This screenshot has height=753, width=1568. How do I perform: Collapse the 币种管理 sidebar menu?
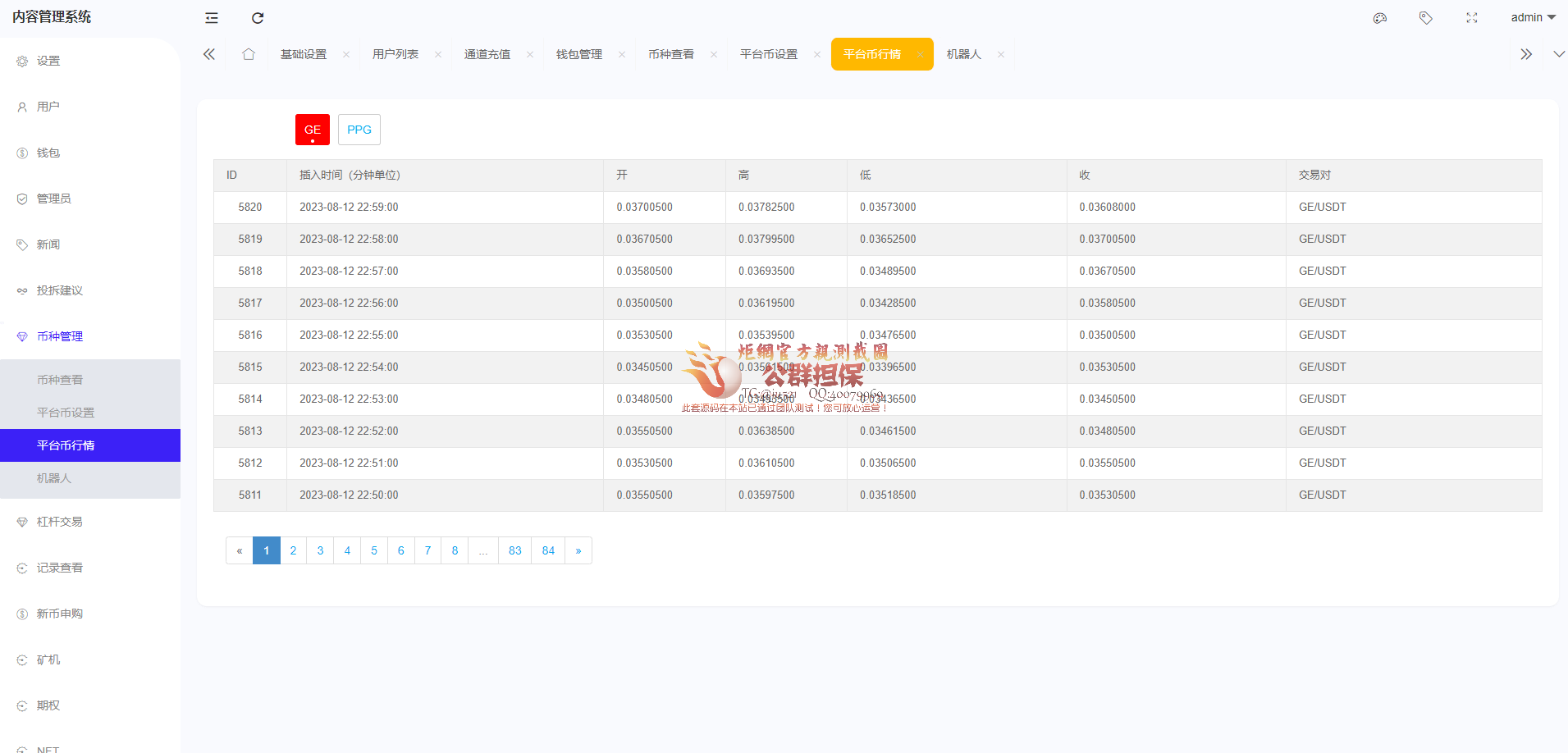point(90,336)
